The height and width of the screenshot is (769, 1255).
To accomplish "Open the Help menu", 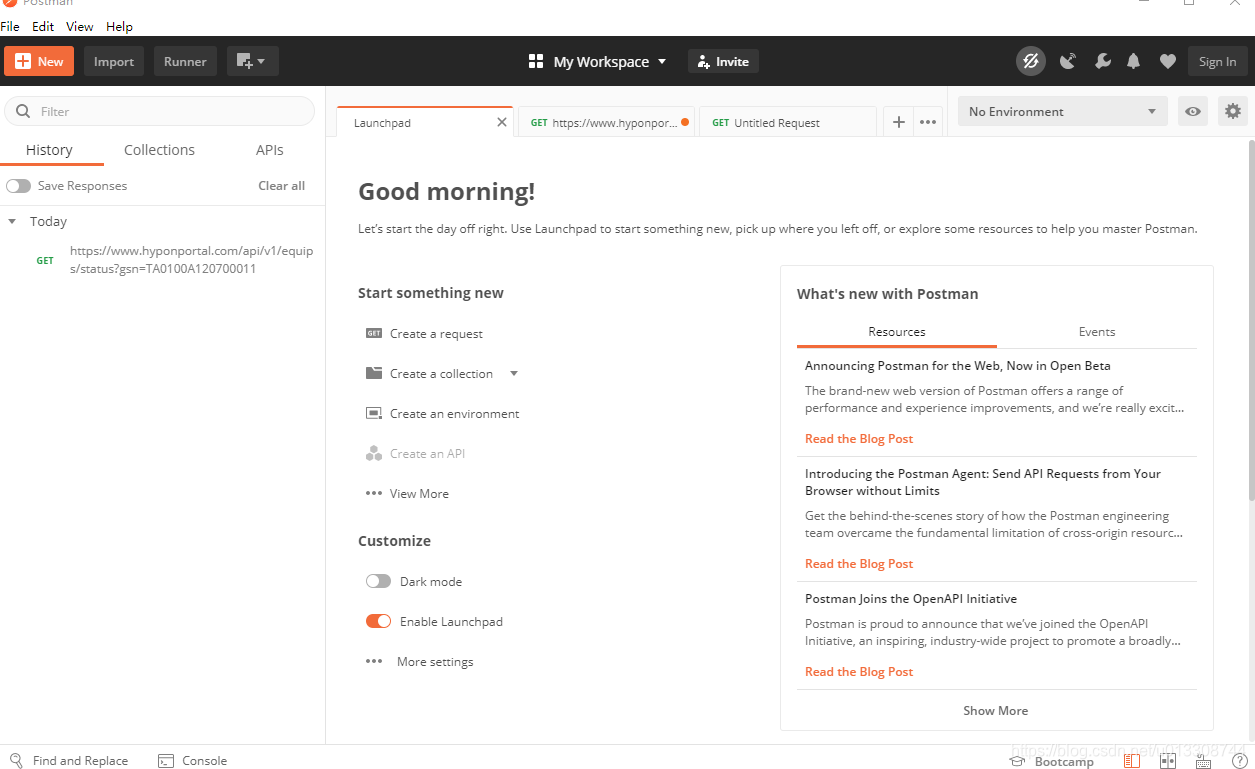I will pos(119,27).
